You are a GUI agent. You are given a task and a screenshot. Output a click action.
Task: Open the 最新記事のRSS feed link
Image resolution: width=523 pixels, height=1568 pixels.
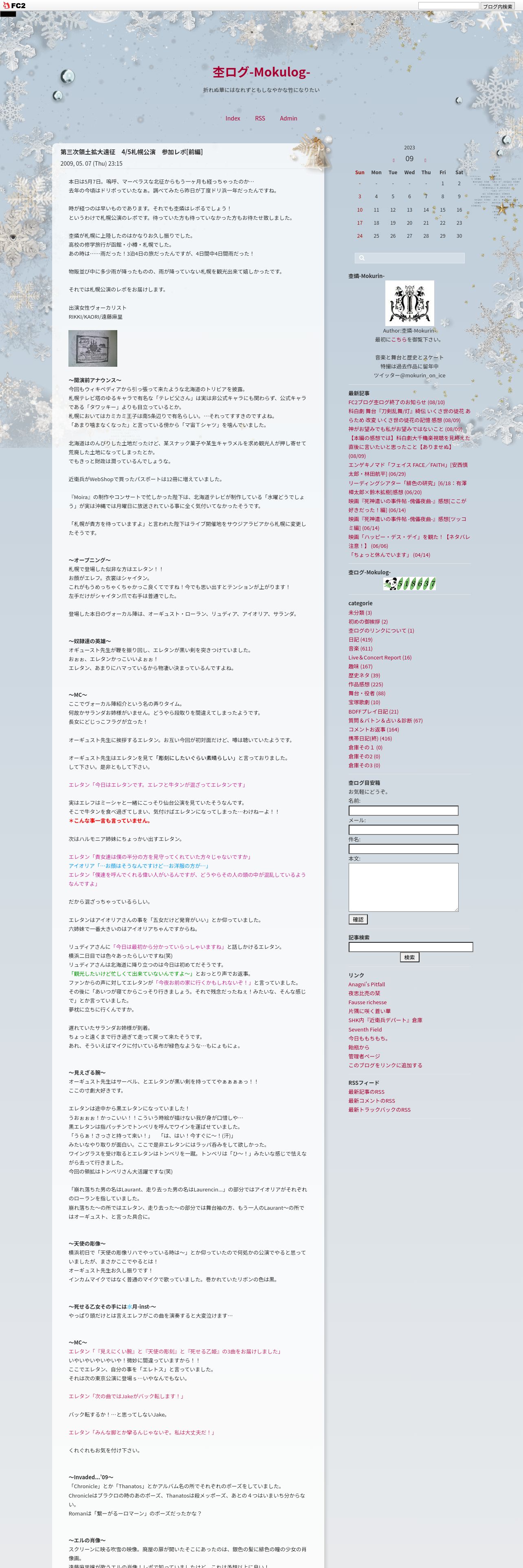pos(367,1091)
